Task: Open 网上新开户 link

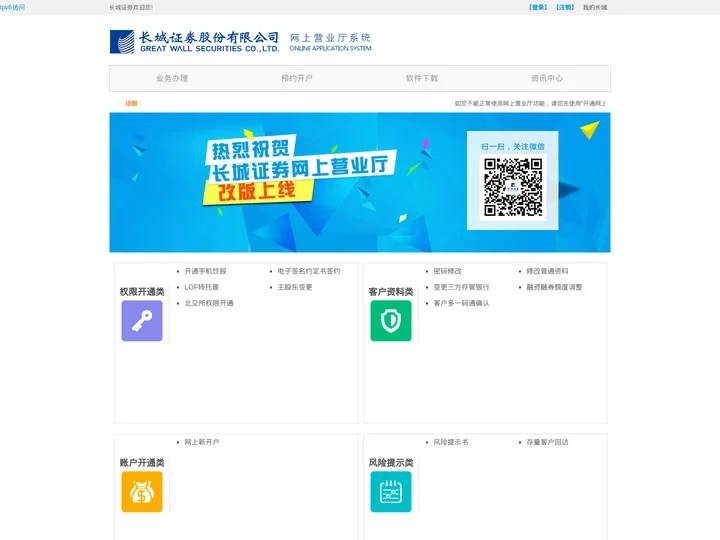Action: point(202,442)
